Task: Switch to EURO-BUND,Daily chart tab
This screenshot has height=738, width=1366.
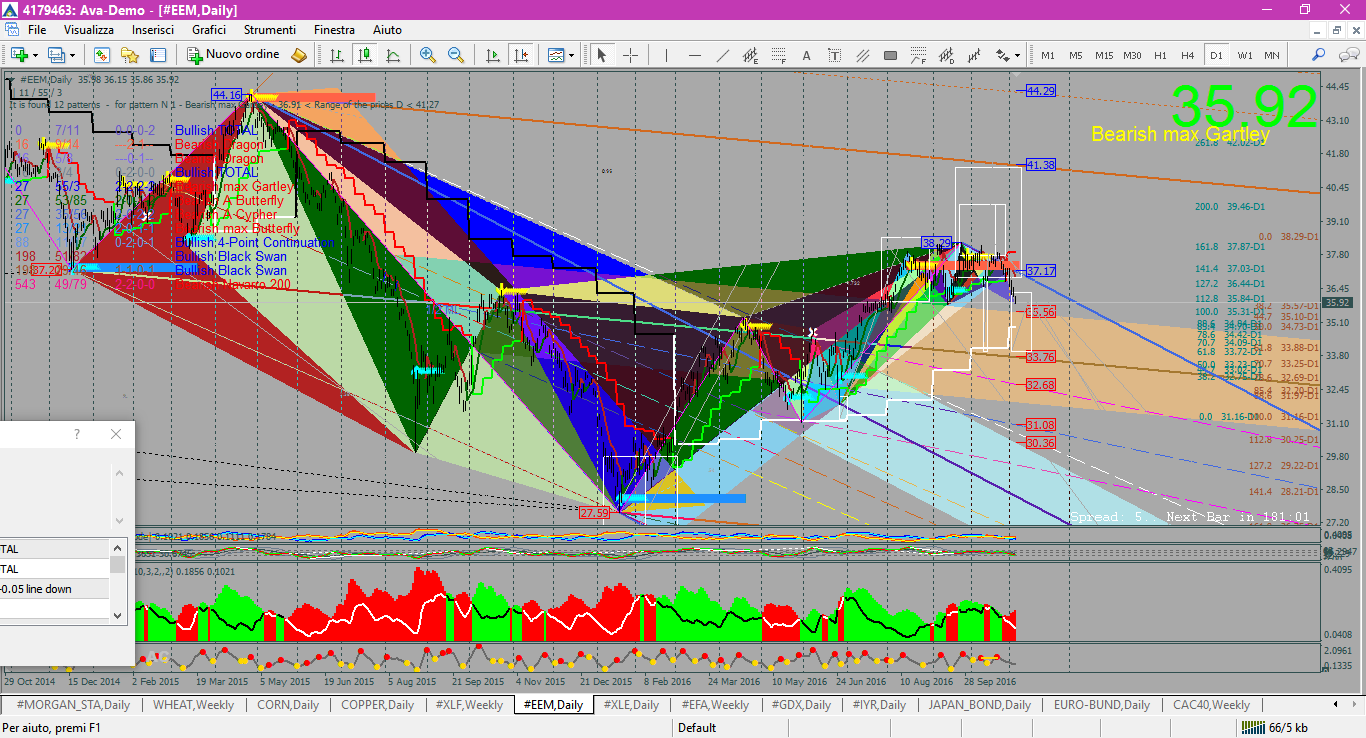Action: point(1101,705)
